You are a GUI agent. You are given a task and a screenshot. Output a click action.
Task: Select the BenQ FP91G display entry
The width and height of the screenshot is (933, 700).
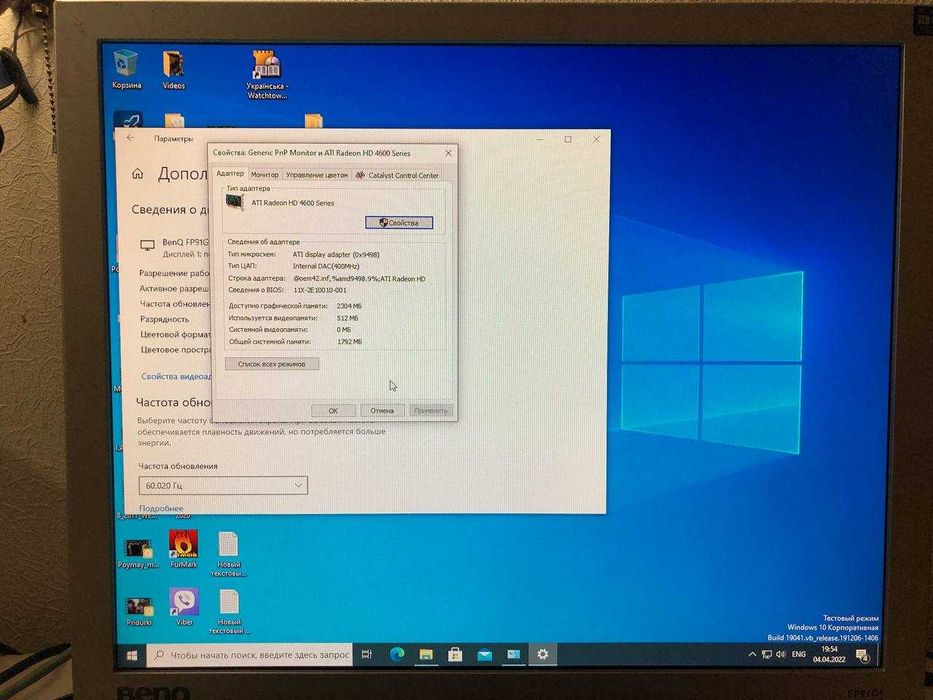tap(174, 248)
